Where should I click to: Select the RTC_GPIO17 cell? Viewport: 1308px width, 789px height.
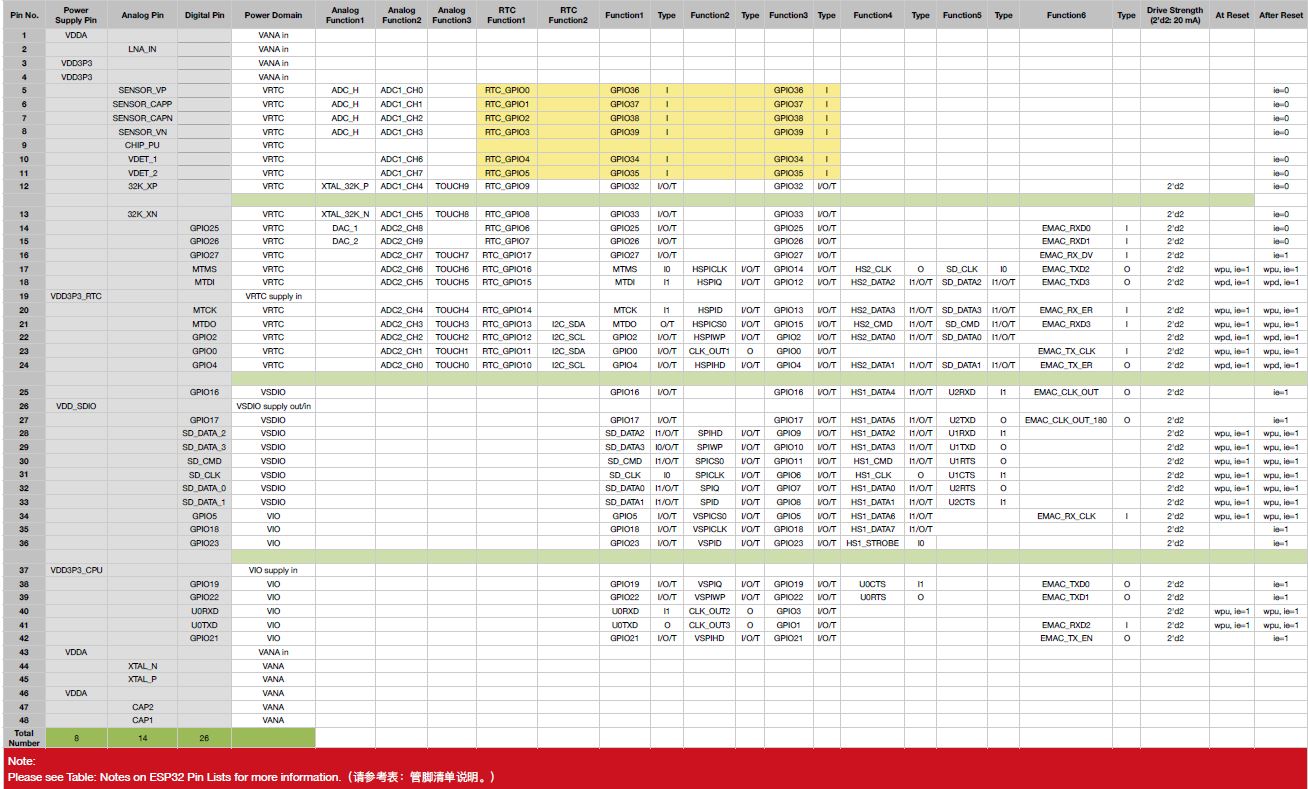[506, 255]
